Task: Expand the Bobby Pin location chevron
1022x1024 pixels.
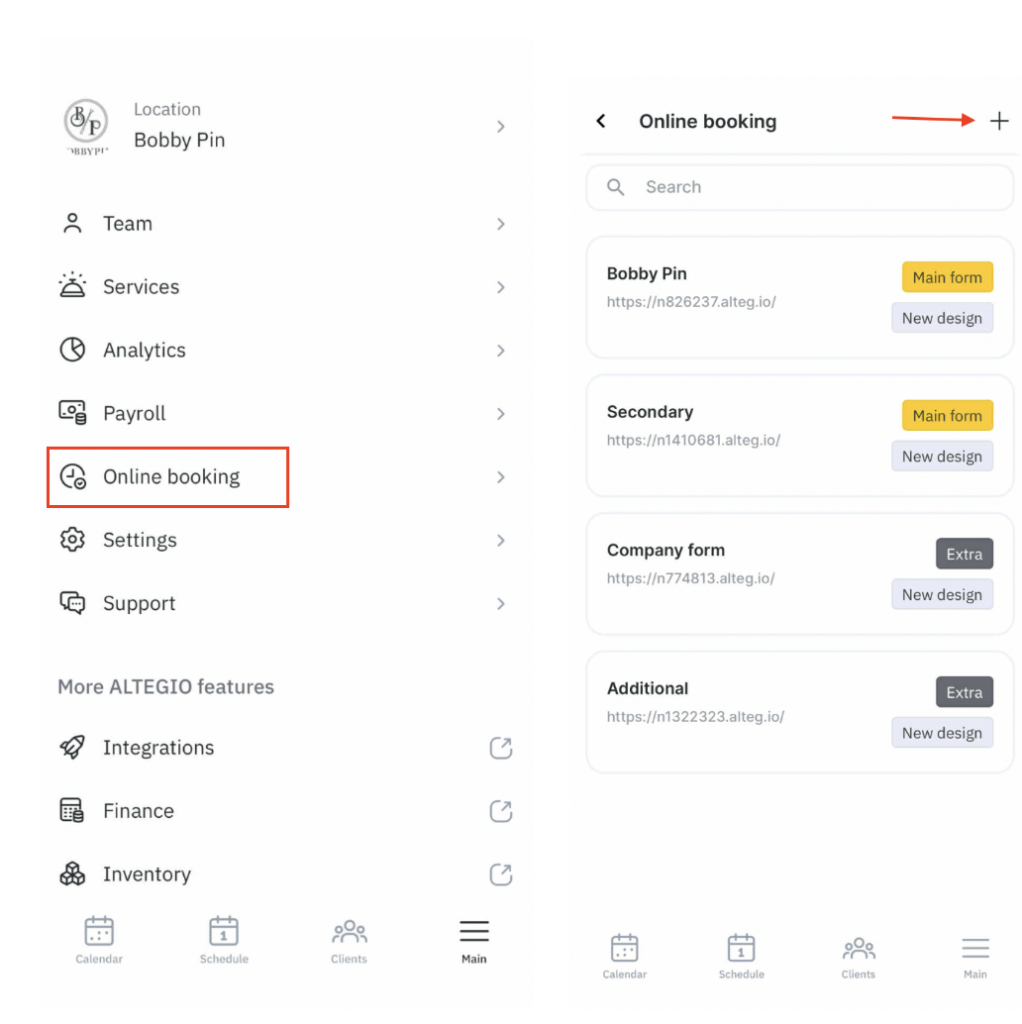Action: [501, 127]
